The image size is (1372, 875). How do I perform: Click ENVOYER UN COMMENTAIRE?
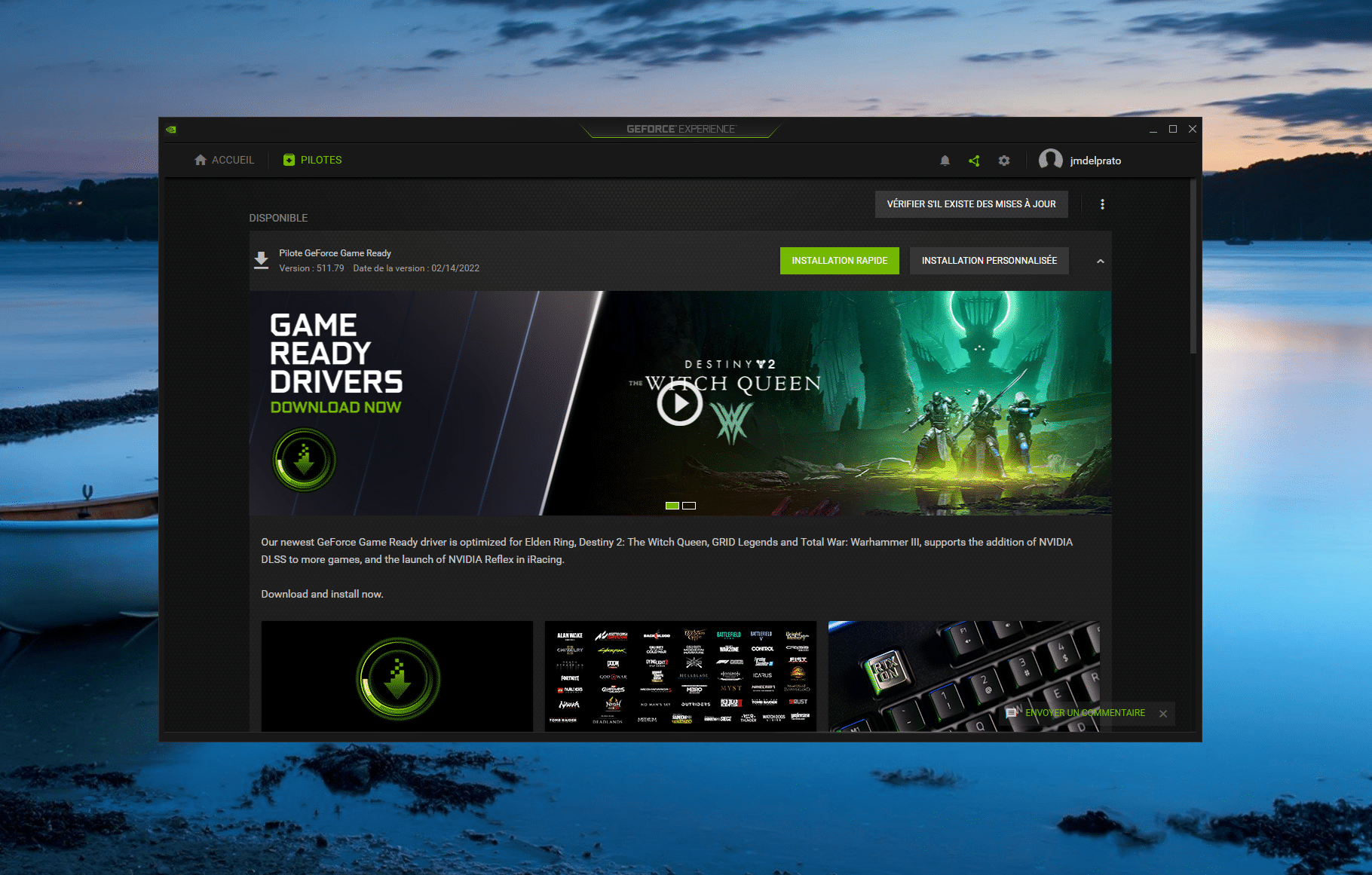(1085, 713)
